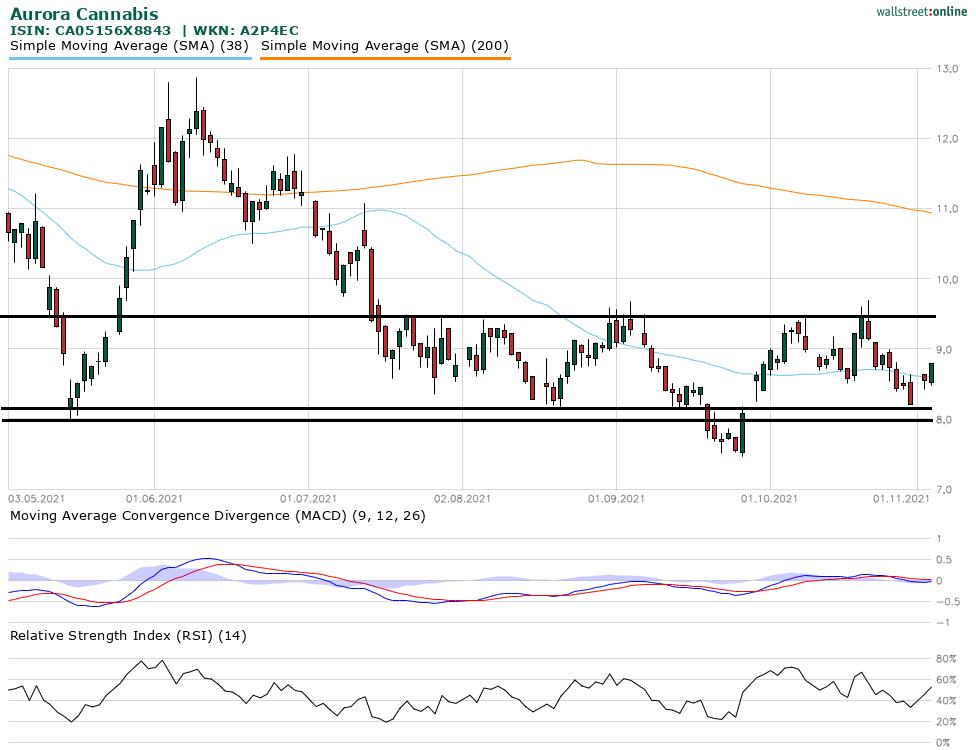Click the RSI 60% axis label
Screen dimensions: 976x750
coord(946,680)
